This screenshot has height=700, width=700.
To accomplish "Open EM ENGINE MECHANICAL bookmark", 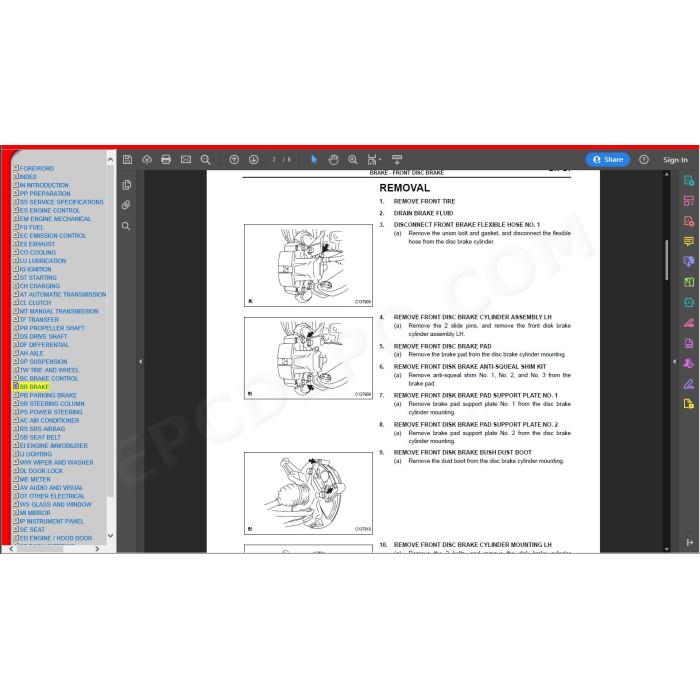I will pyautogui.click(x=55, y=219).
